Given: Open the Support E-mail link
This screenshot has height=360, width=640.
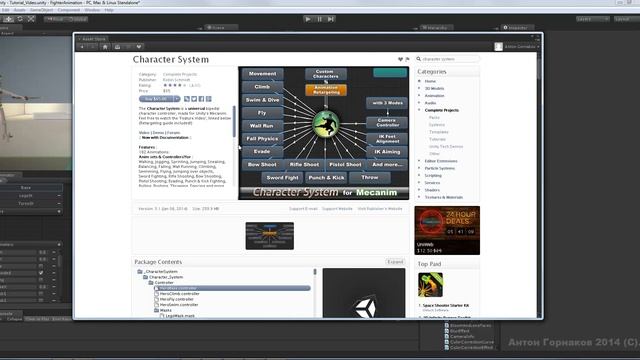Looking at the screenshot, I should 303,209.
